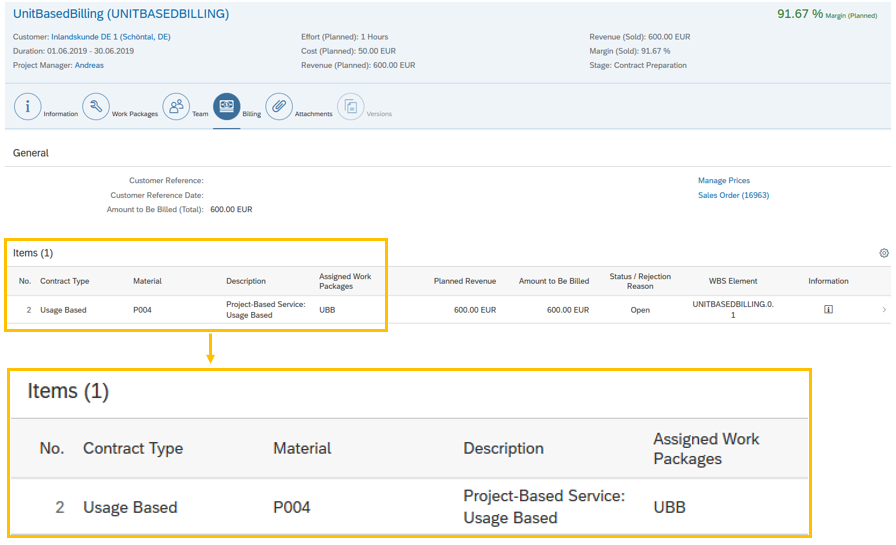Click Effort (Planned): 1 Hours text
Screen dimensions: 896x545
(345, 37)
